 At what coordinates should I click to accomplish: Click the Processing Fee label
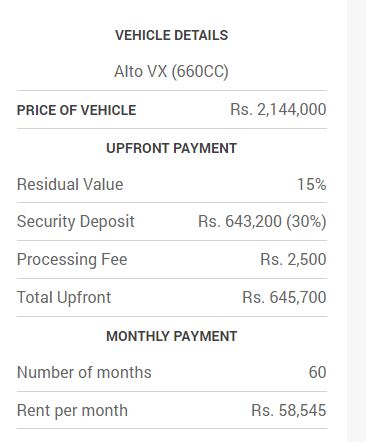pyautogui.click(x=72, y=260)
